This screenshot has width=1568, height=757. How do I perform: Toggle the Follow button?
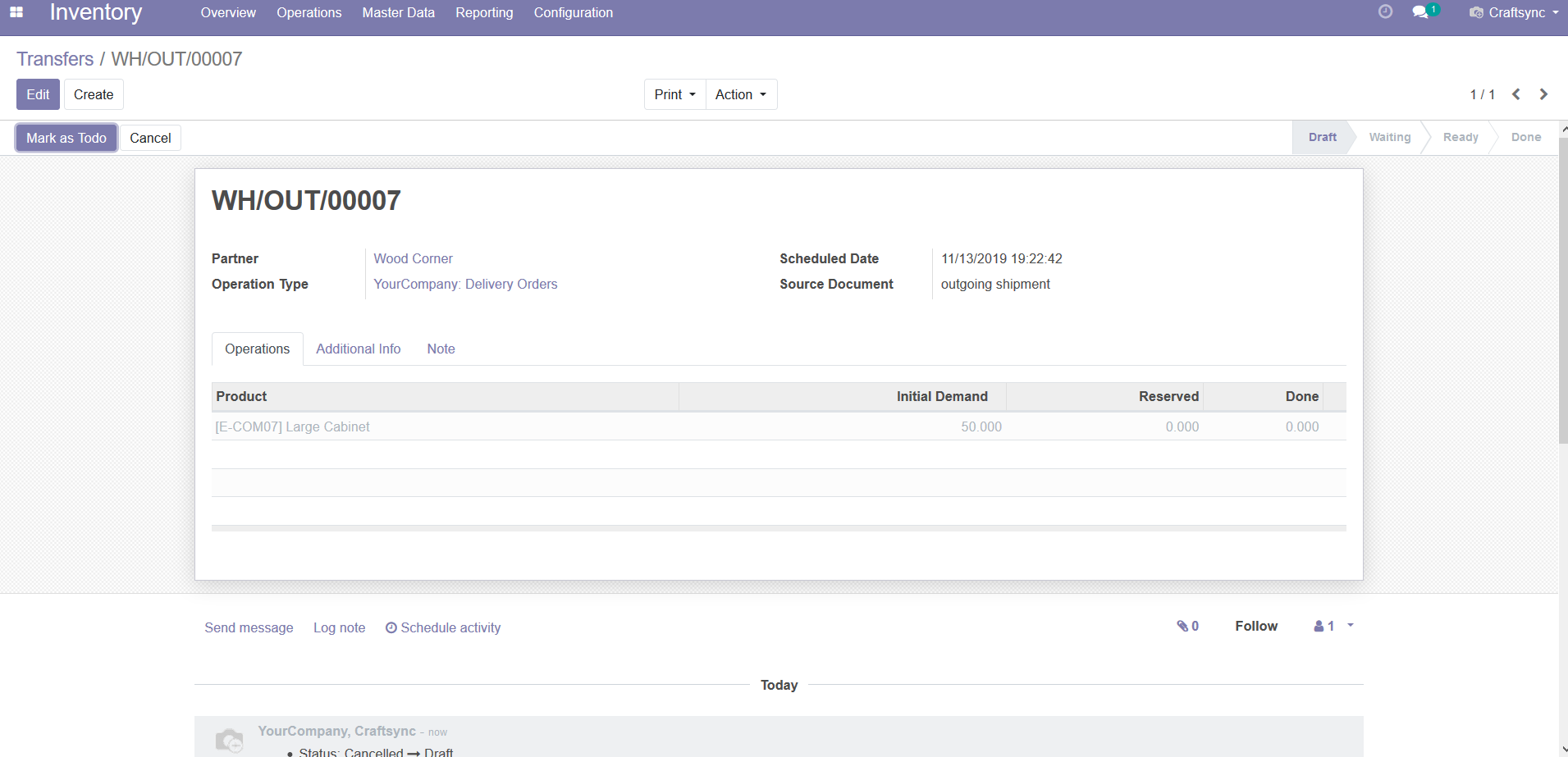[x=1255, y=626]
